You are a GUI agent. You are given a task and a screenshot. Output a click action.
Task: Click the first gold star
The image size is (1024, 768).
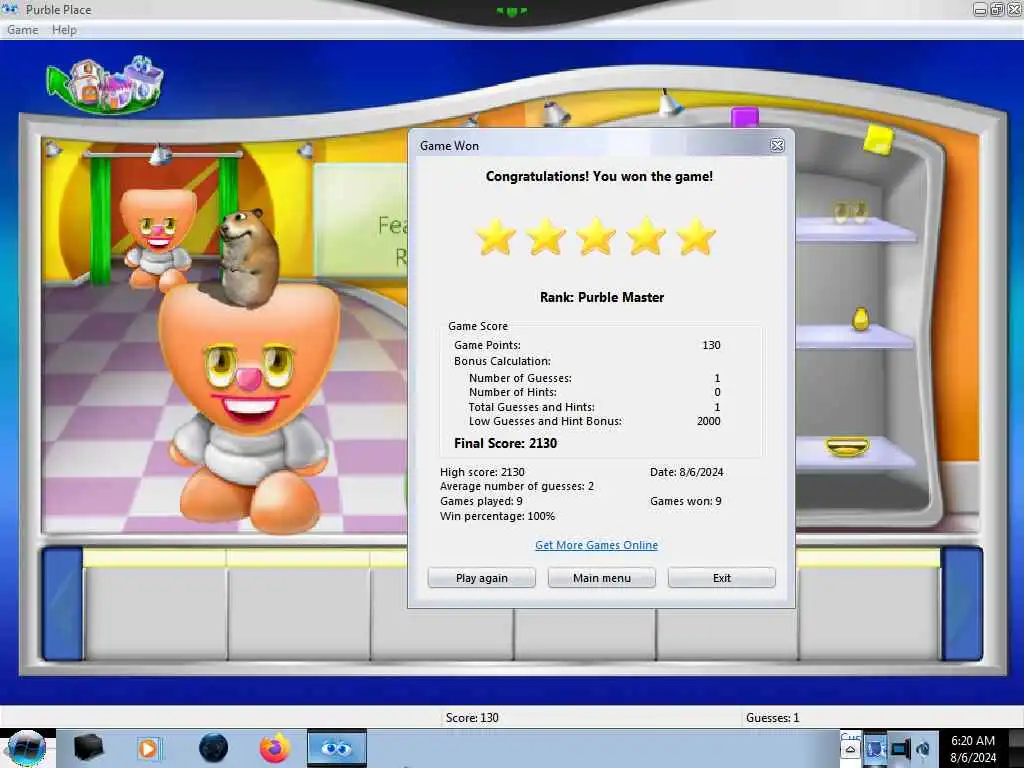pos(496,236)
